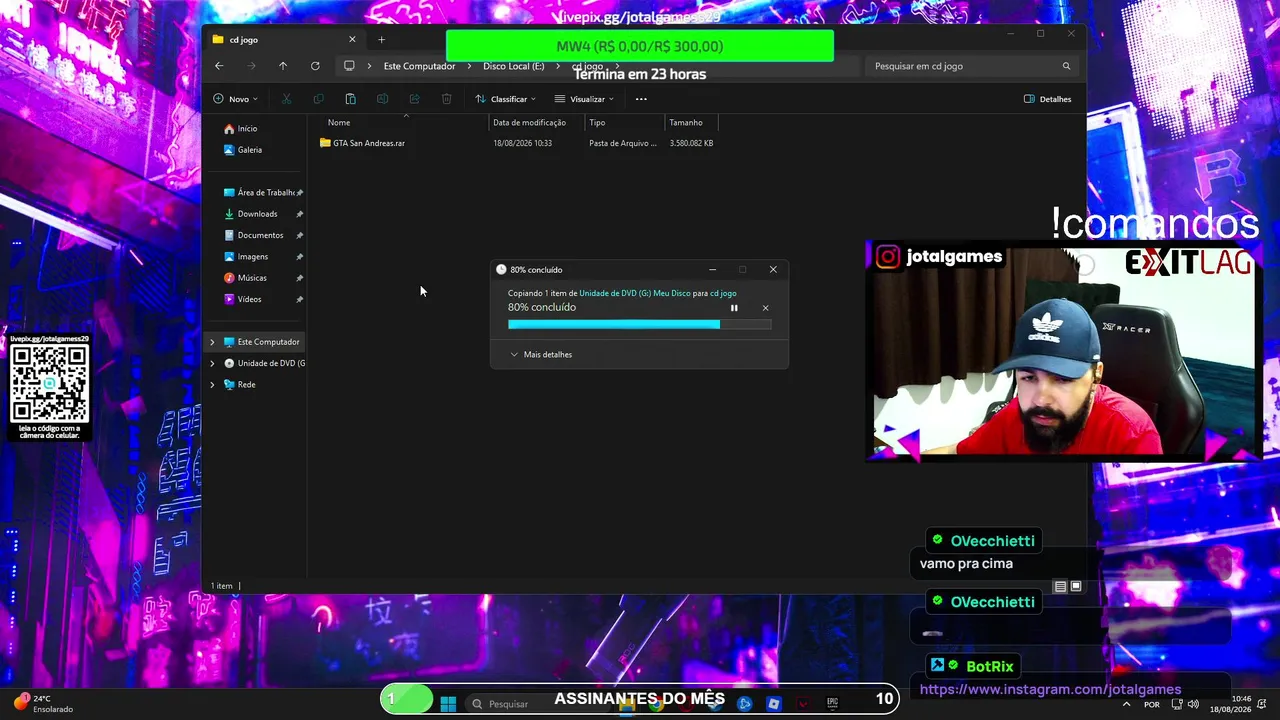Open a new Explorer tab

[x=381, y=40]
